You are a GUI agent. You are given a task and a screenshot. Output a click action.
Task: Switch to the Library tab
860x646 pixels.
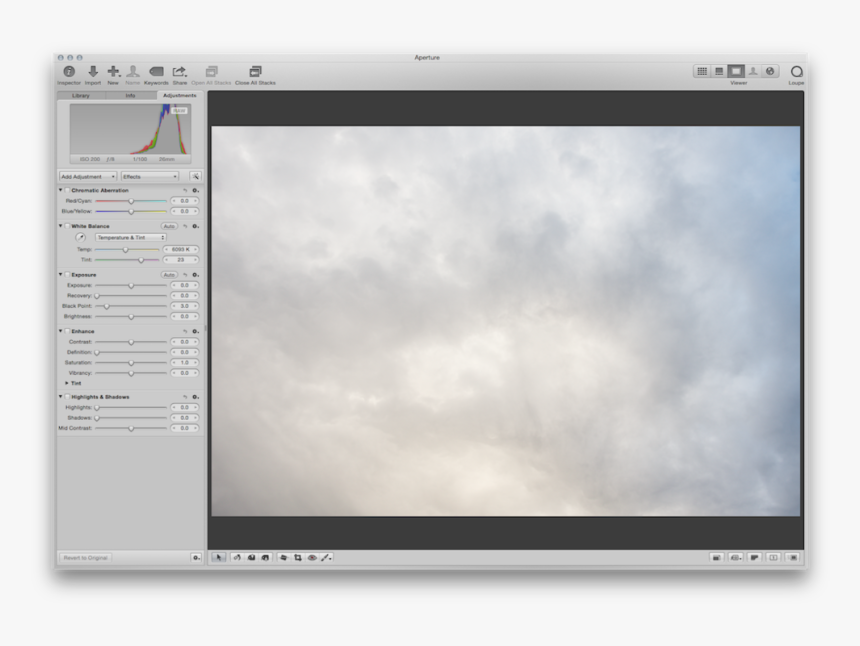(81, 95)
